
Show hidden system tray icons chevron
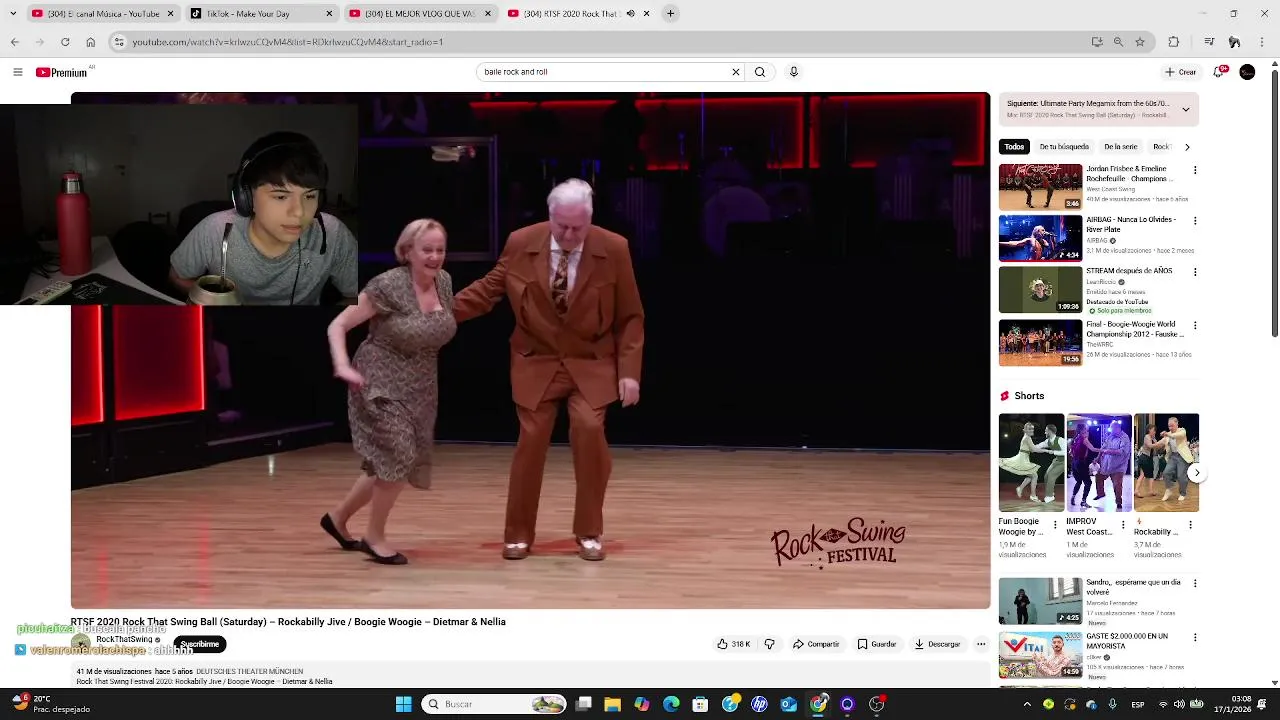(x=1027, y=704)
